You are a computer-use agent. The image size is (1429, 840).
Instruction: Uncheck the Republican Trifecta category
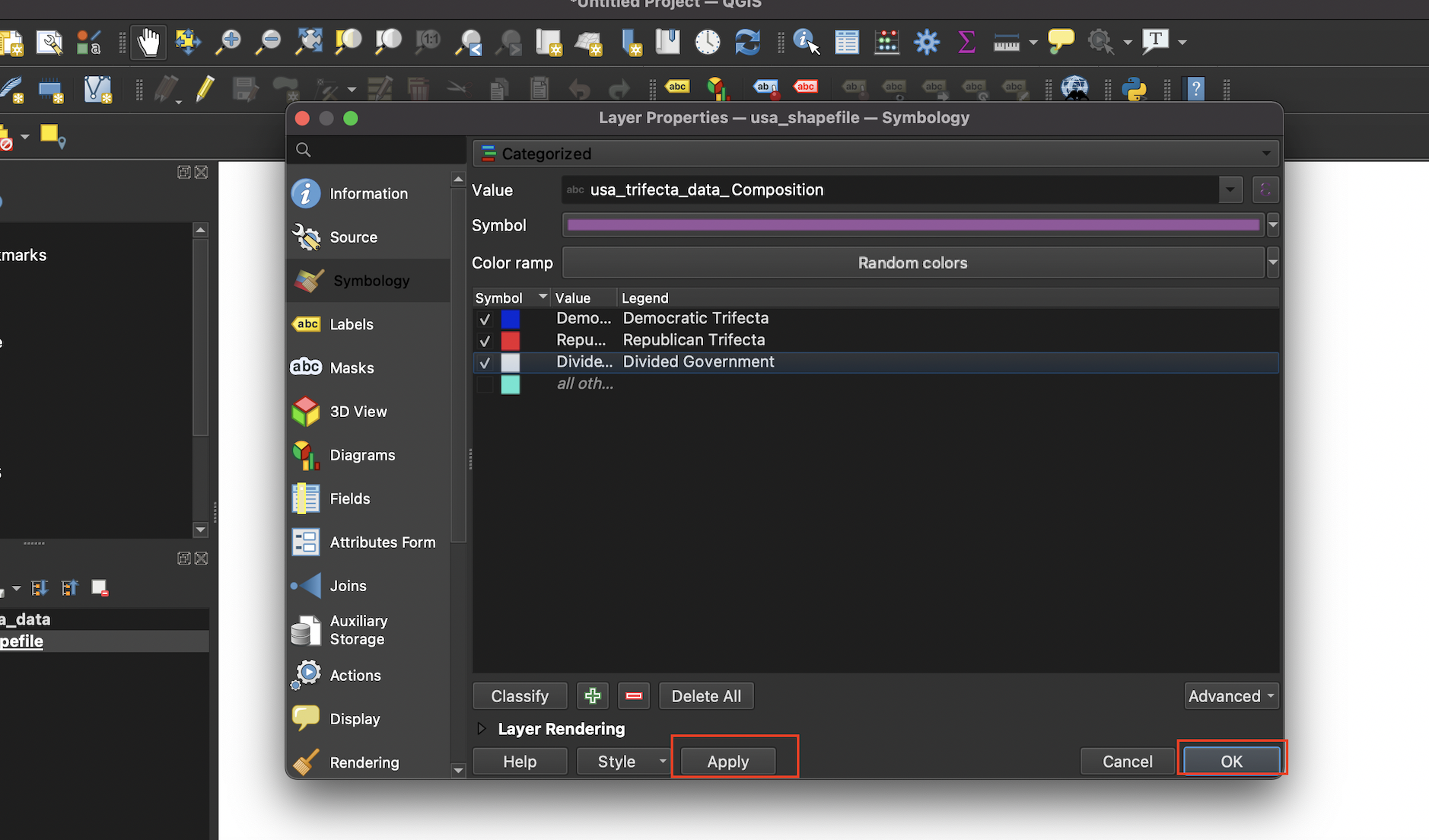coord(485,341)
